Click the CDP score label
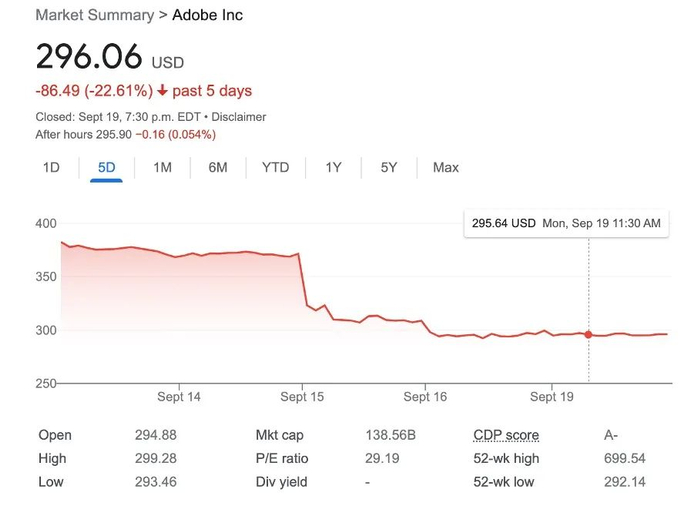The image size is (700, 516). [x=506, y=435]
